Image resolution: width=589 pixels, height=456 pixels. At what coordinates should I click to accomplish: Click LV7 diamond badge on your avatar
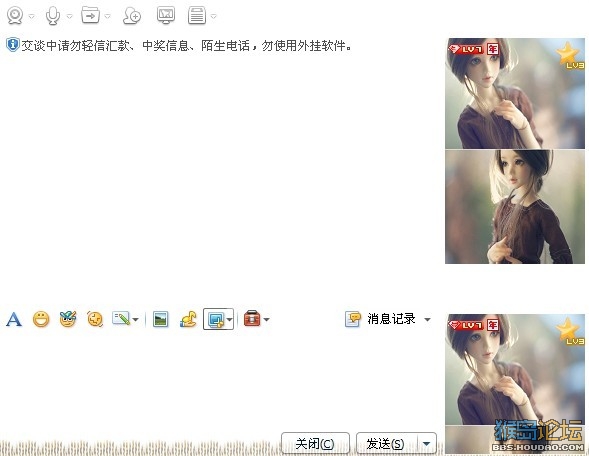[465, 325]
